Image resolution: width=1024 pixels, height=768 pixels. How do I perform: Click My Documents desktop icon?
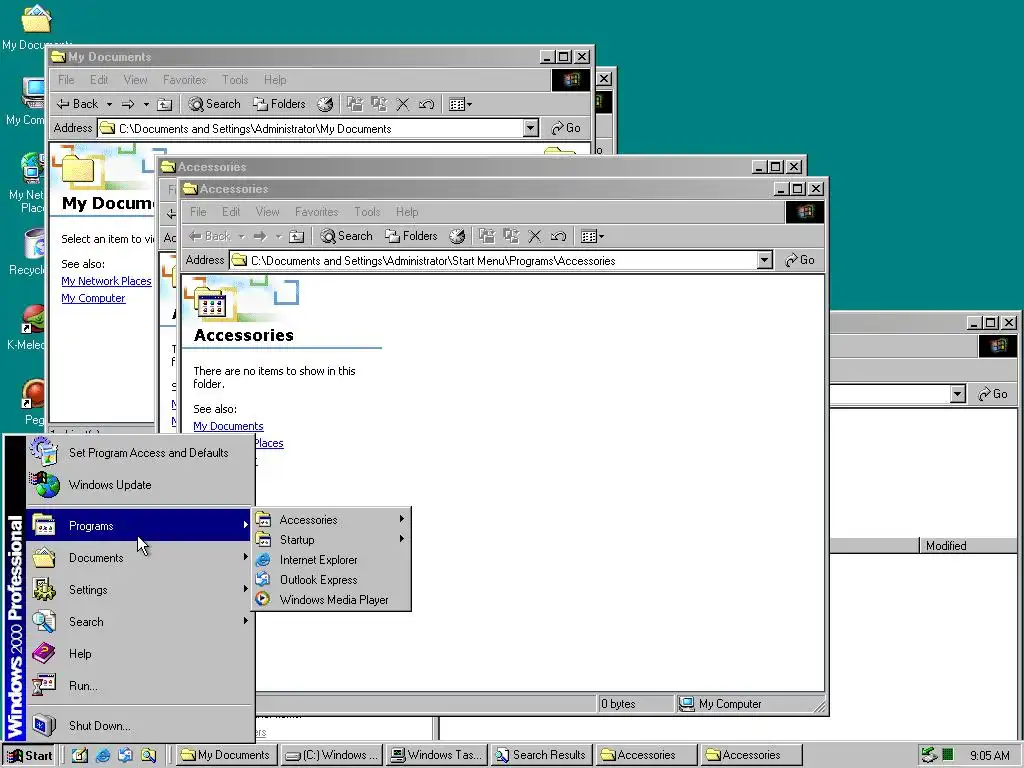(36, 26)
